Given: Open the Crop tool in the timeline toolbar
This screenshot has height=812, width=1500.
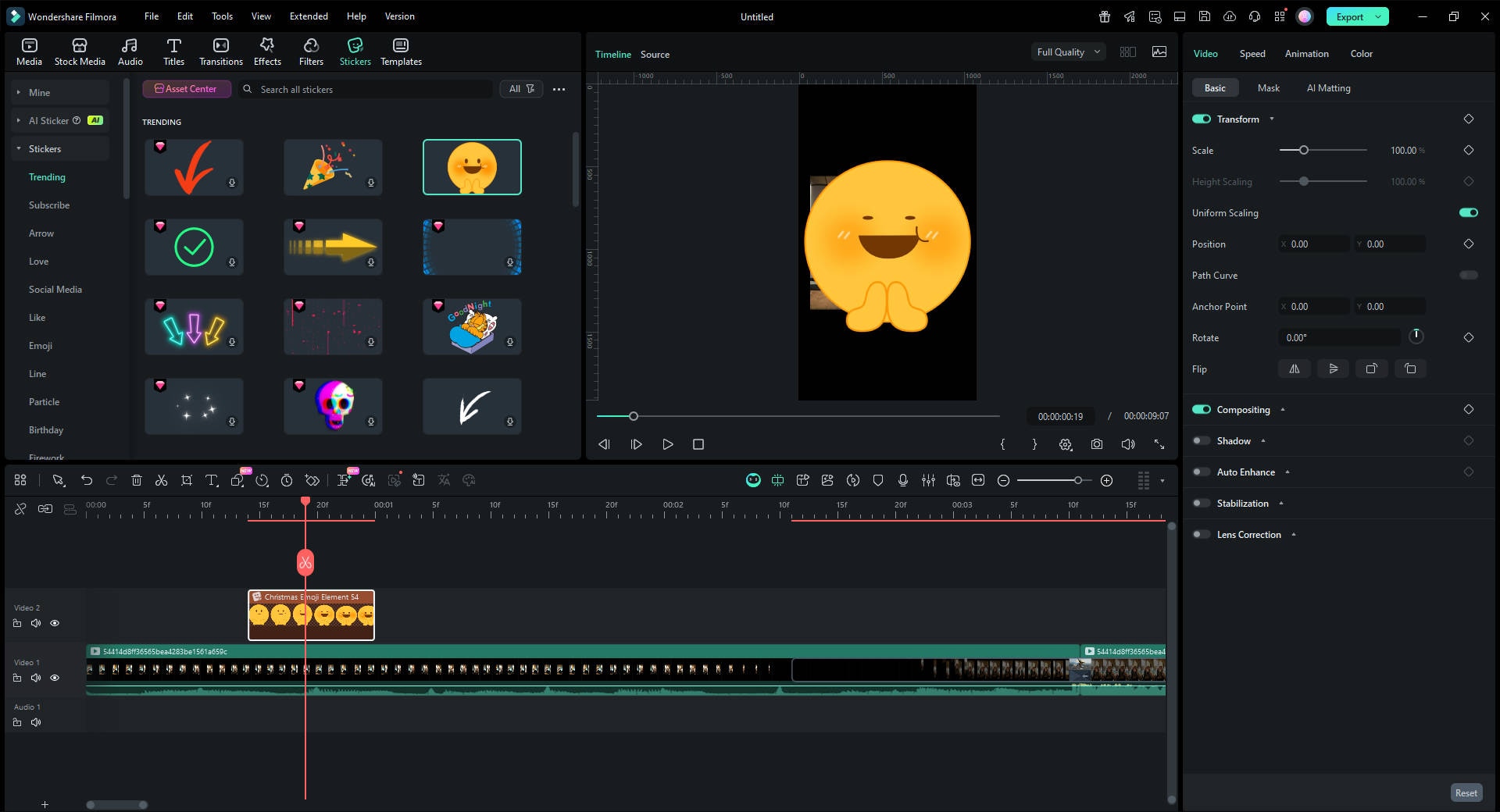Looking at the screenshot, I should coord(187,480).
